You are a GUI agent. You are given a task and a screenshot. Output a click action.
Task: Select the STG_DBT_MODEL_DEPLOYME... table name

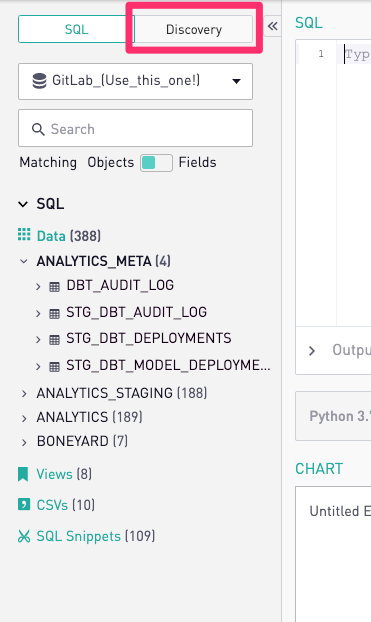click(x=168, y=365)
